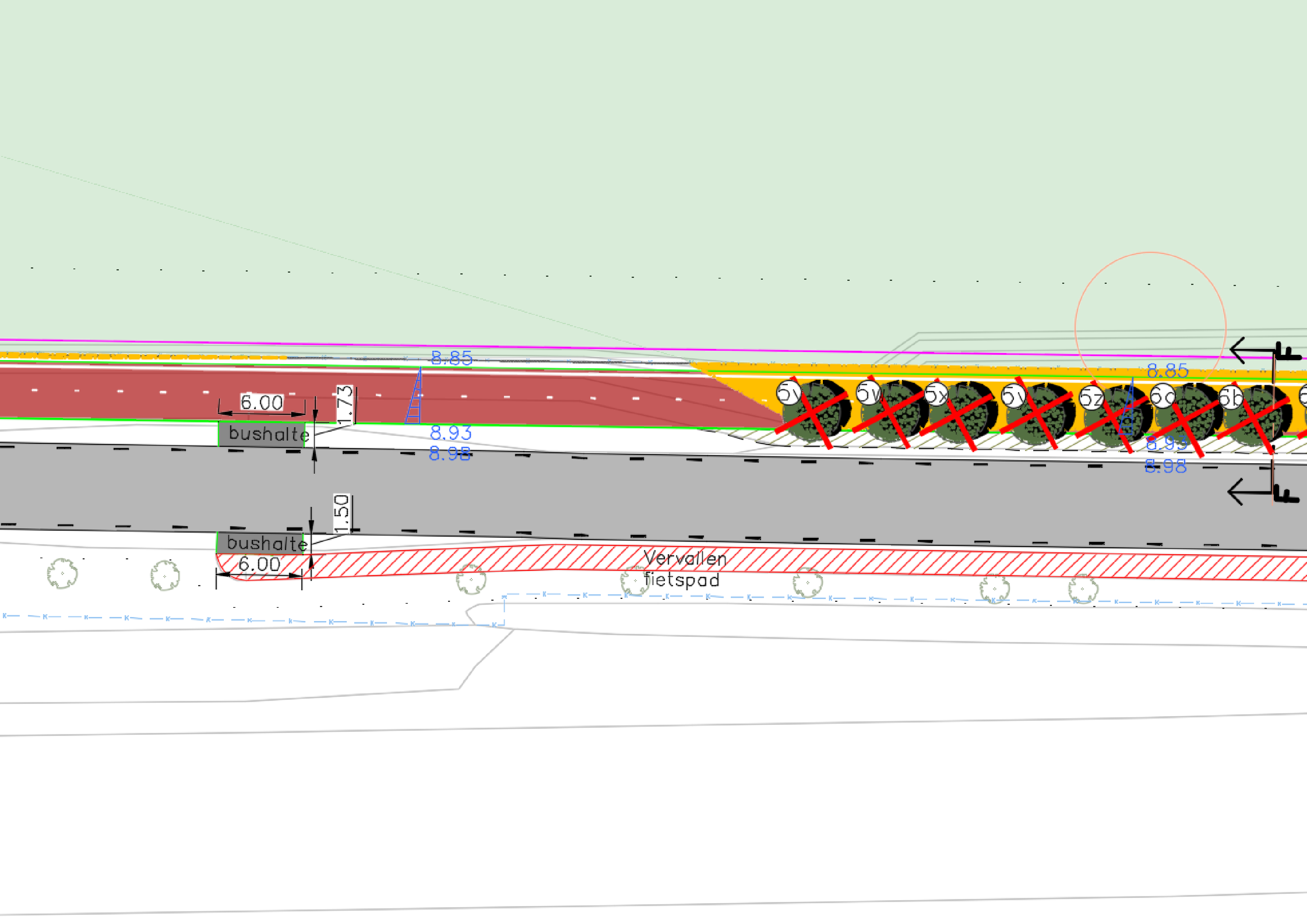Pick the tree label circle 5x
The width and height of the screenshot is (1307, 924).
coord(936,394)
